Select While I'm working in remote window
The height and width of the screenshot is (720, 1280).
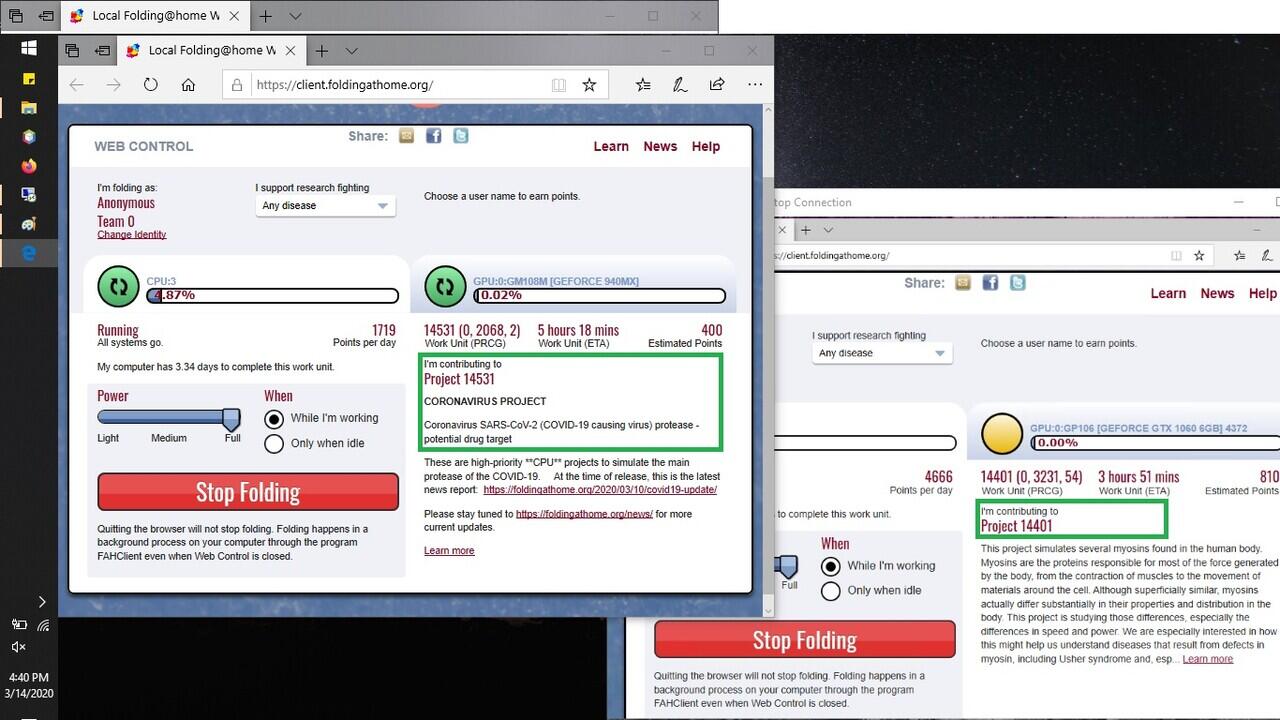click(830, 566)
